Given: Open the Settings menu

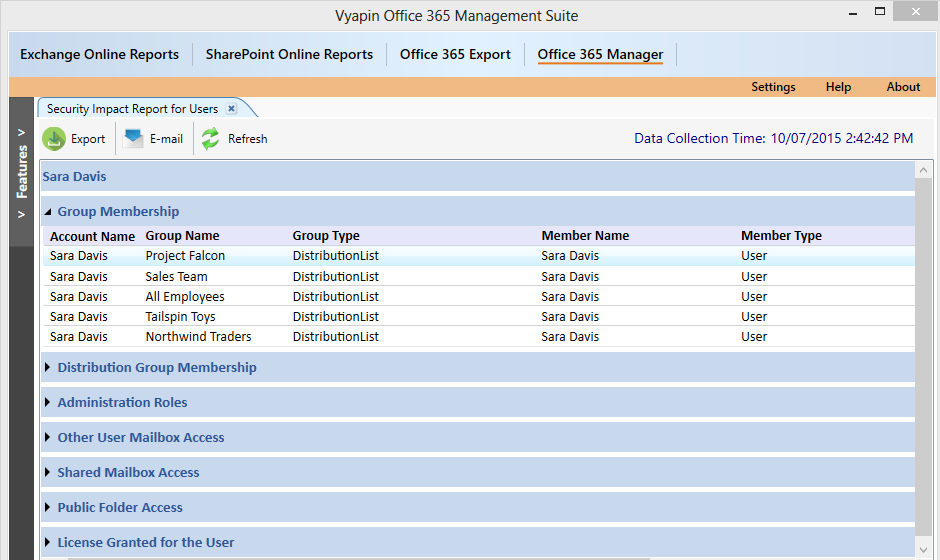Looking at the screenshot, I should (773, 87).
